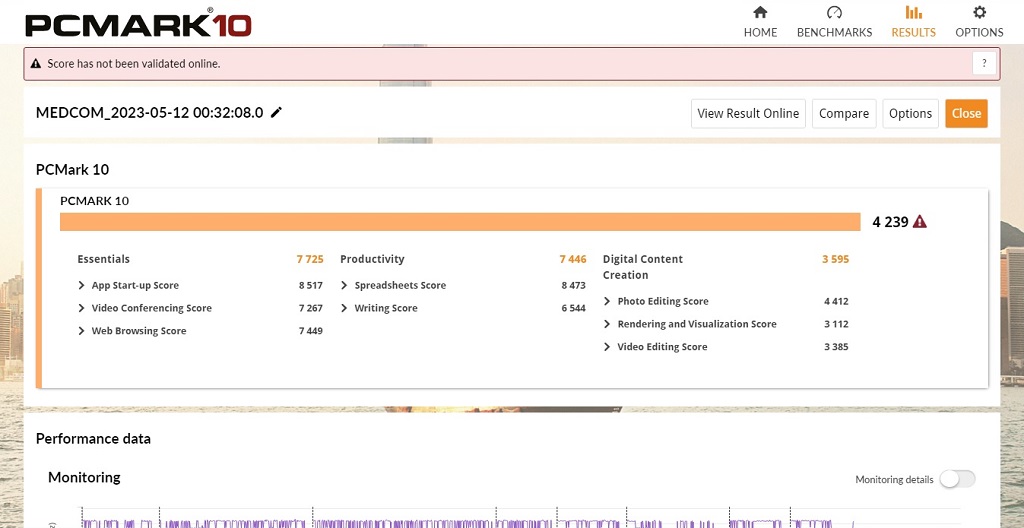This screenshot has height=528, width=1024.
Task: Click Digital Content Creation score 3 595
Action: 835,259
